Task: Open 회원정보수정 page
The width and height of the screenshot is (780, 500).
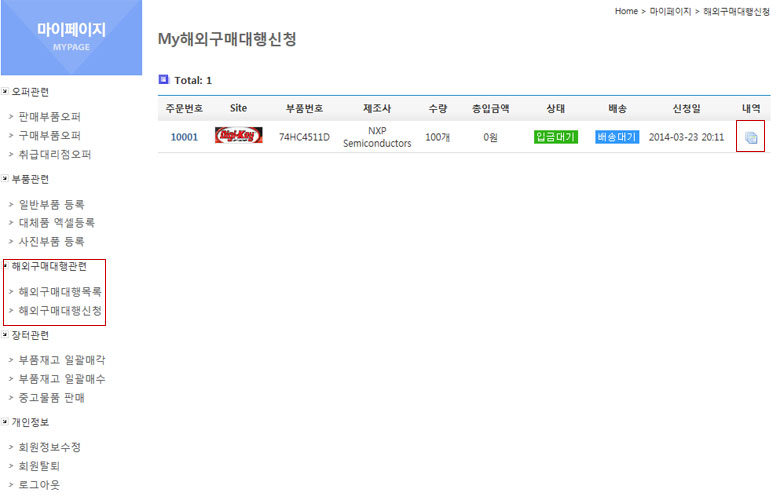Action: 49,447
